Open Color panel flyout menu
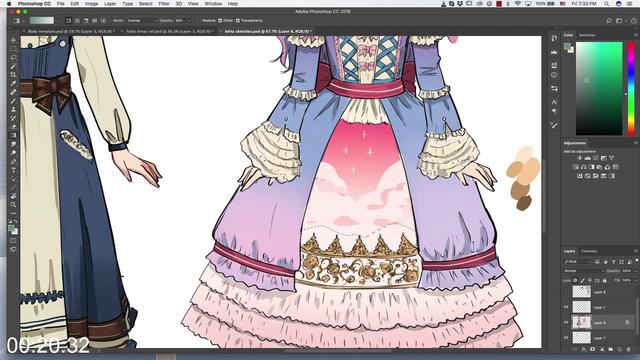The image size is (640, 360). pos(636,35)
